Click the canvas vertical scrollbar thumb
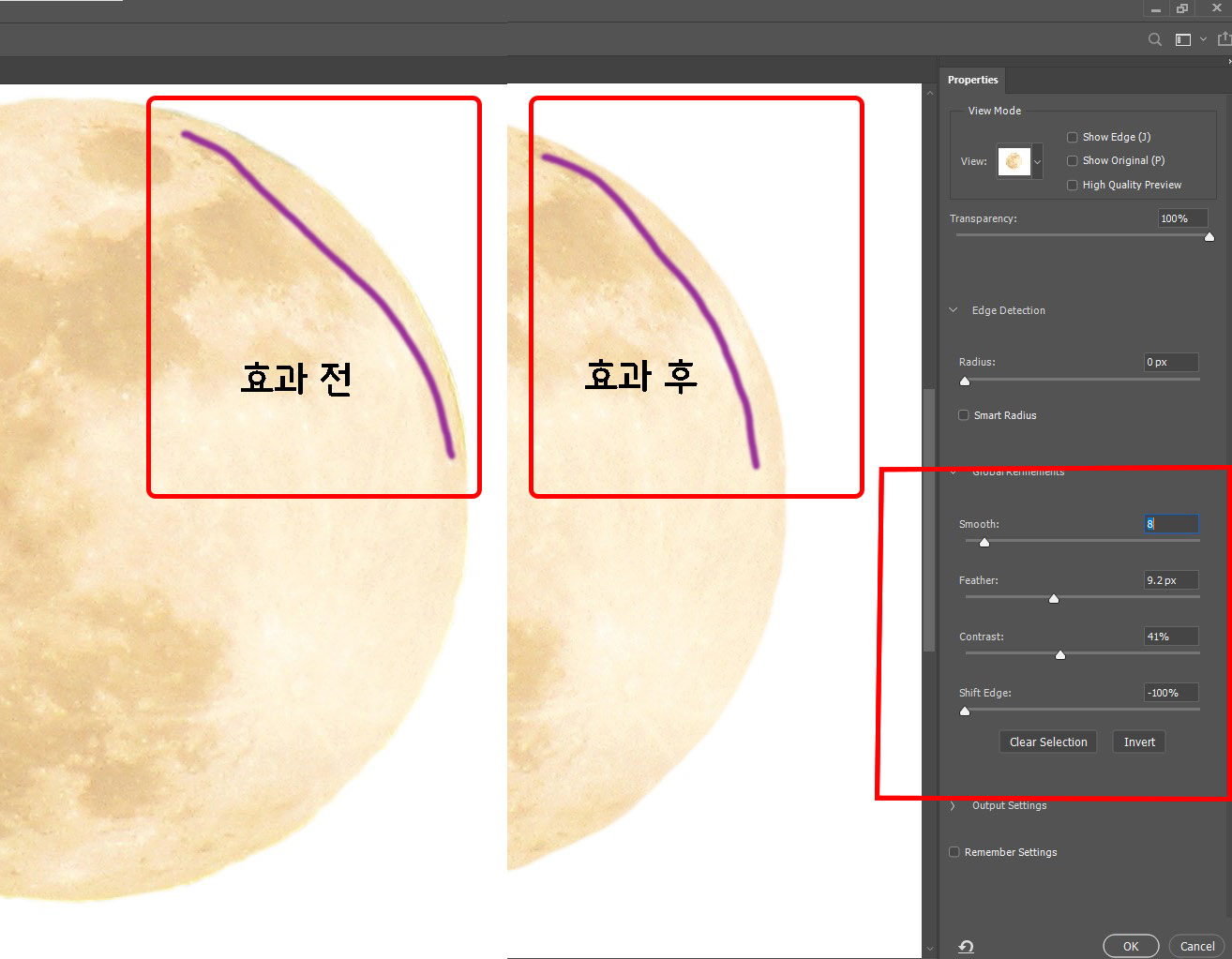 click(x=929, y=520)
